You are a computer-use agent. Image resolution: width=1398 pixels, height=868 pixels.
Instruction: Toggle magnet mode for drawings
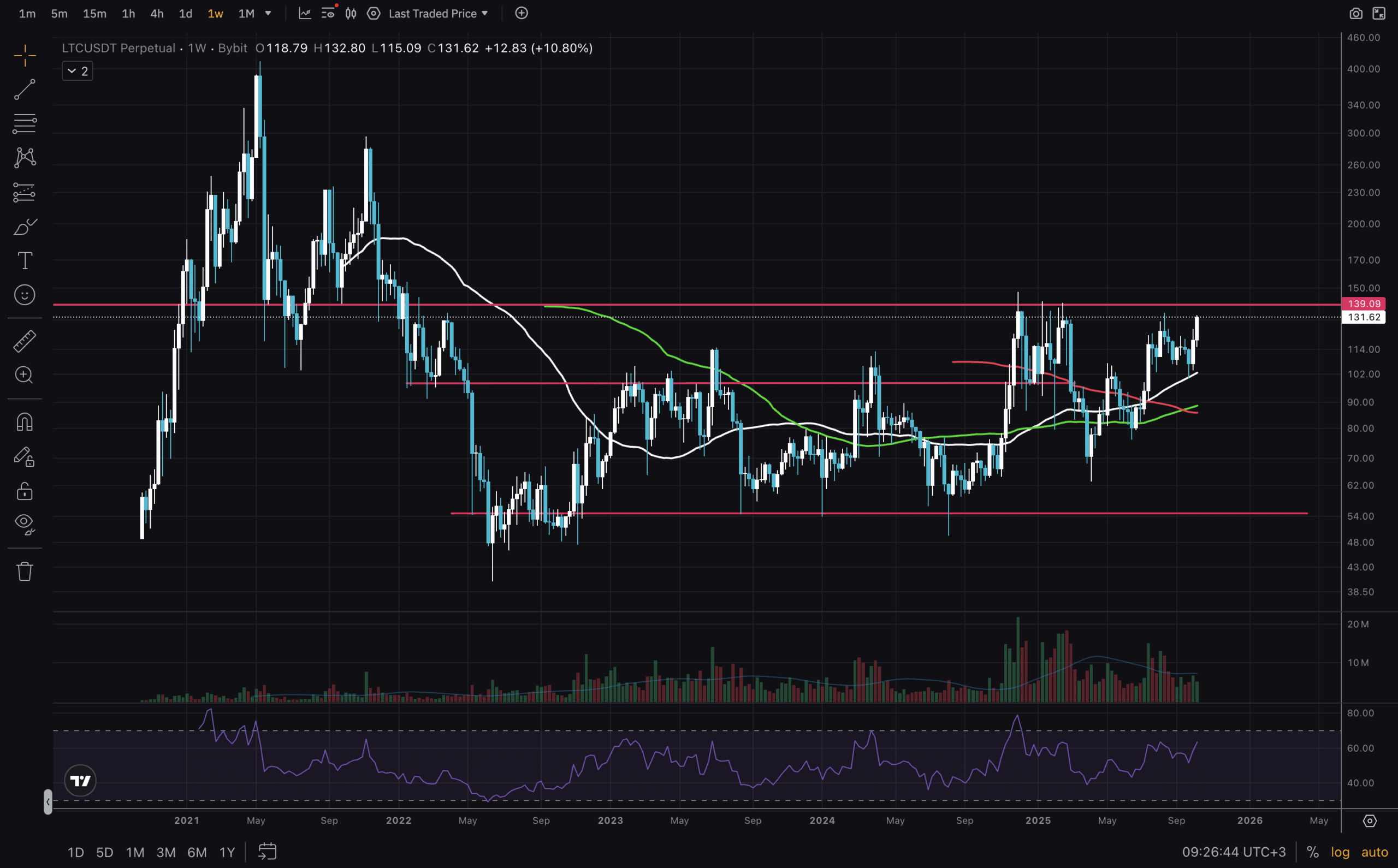[24, 422]
